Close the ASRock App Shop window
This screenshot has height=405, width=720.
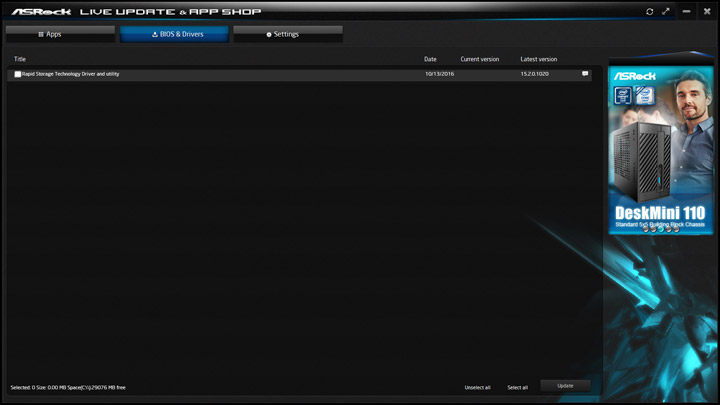(x=707, y=11)
